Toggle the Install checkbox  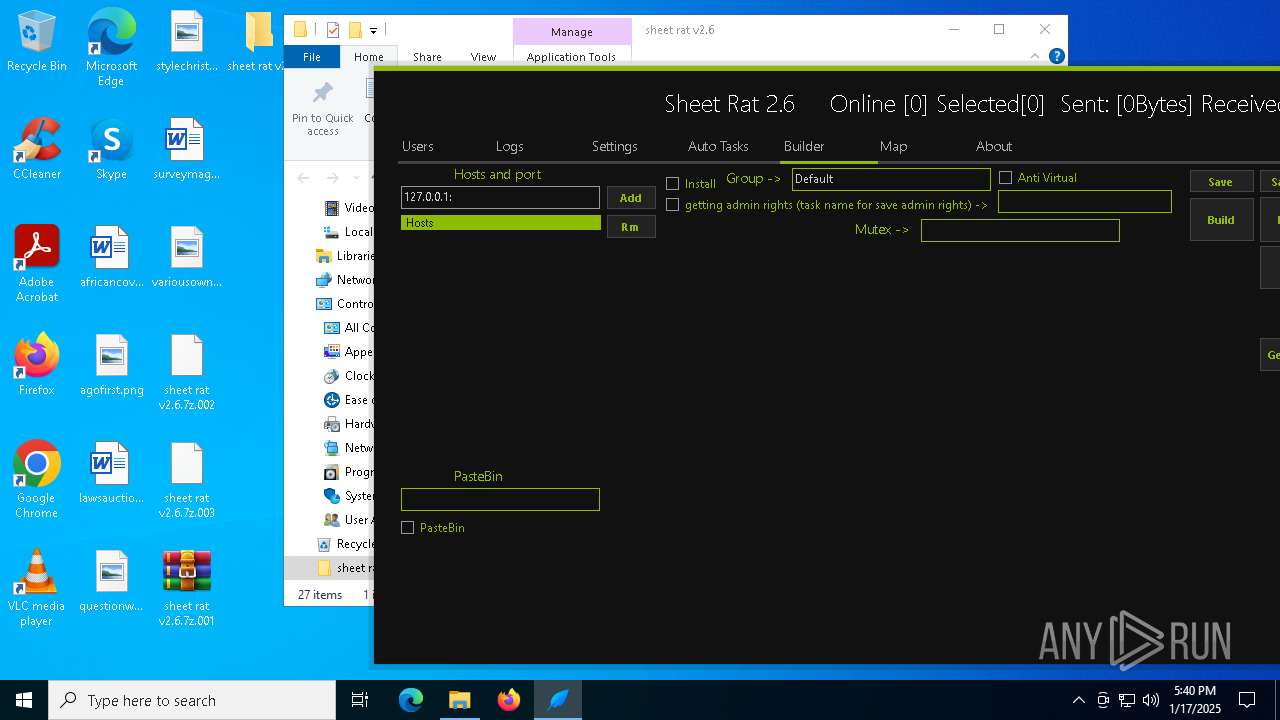point(673,184)
